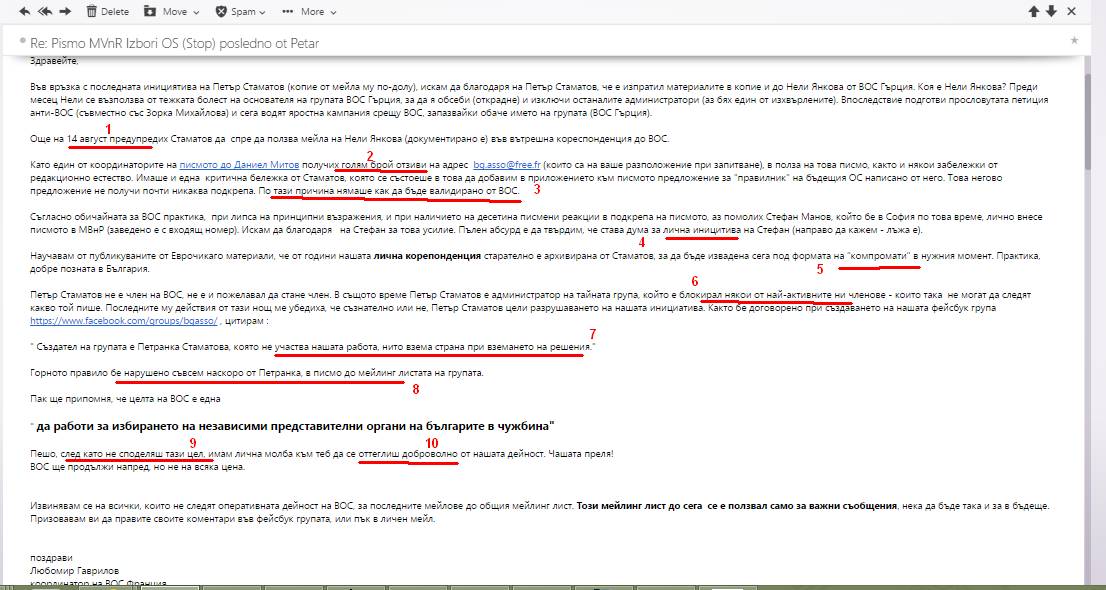Click the Reply arrow icon
Image resolution: width=1106 pixels, height=590 pixels.
tap(25, 12)
